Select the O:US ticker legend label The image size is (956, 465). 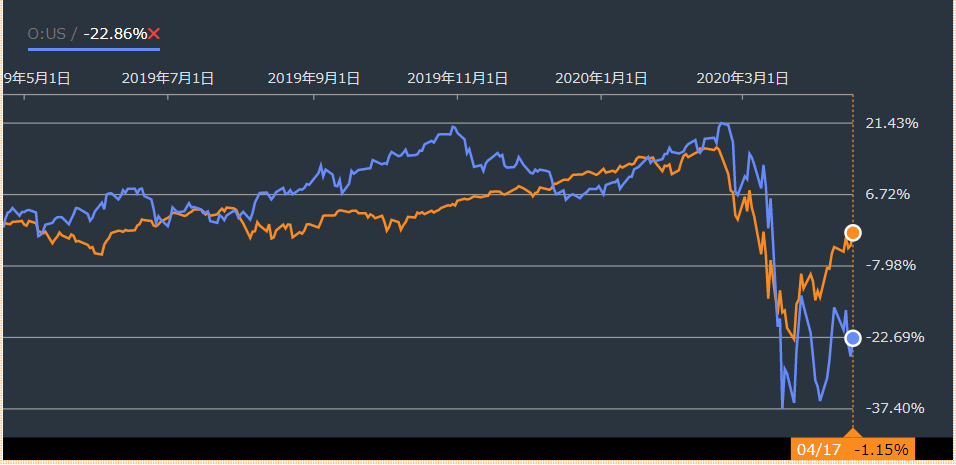click(47, 34)
